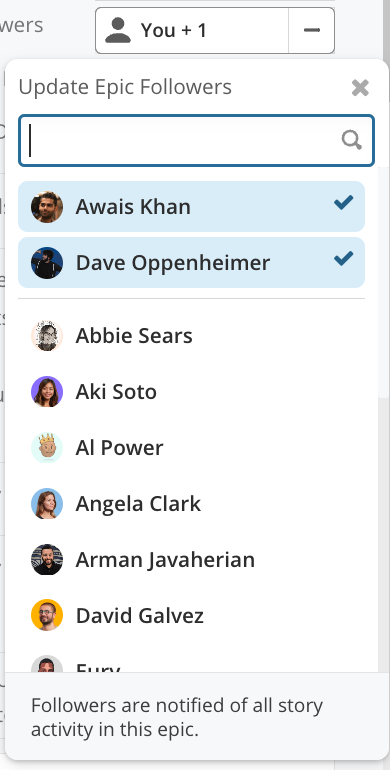Screen dimensions: 390x770
Task: Click Angela Clark's avatar
Action: pyautogui.click(x=47, y=504)
